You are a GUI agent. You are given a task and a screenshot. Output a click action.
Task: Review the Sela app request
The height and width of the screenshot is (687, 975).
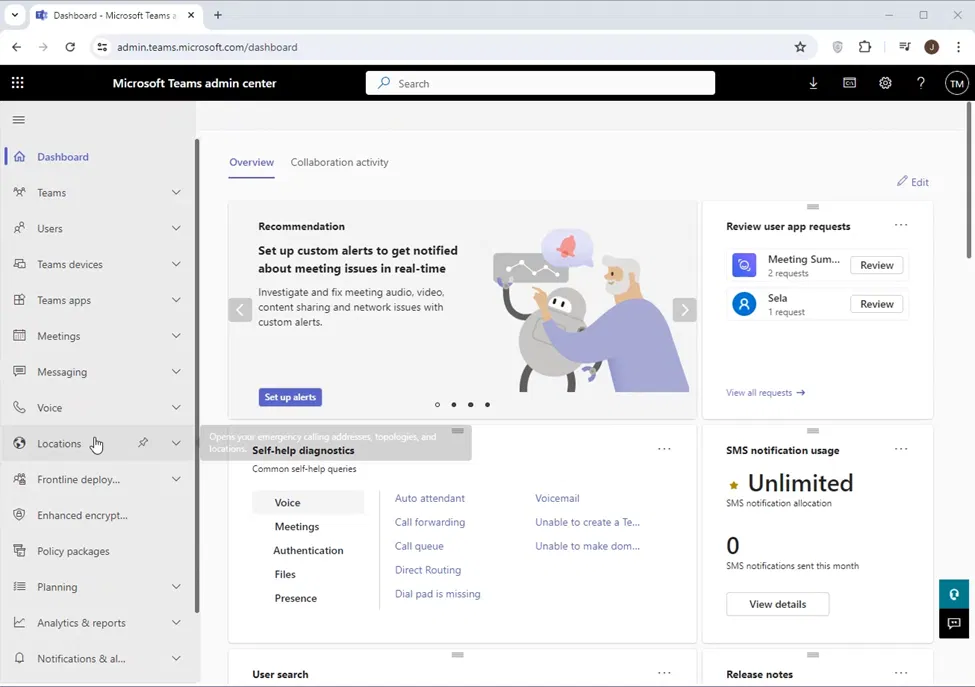[x=876, y=304]
